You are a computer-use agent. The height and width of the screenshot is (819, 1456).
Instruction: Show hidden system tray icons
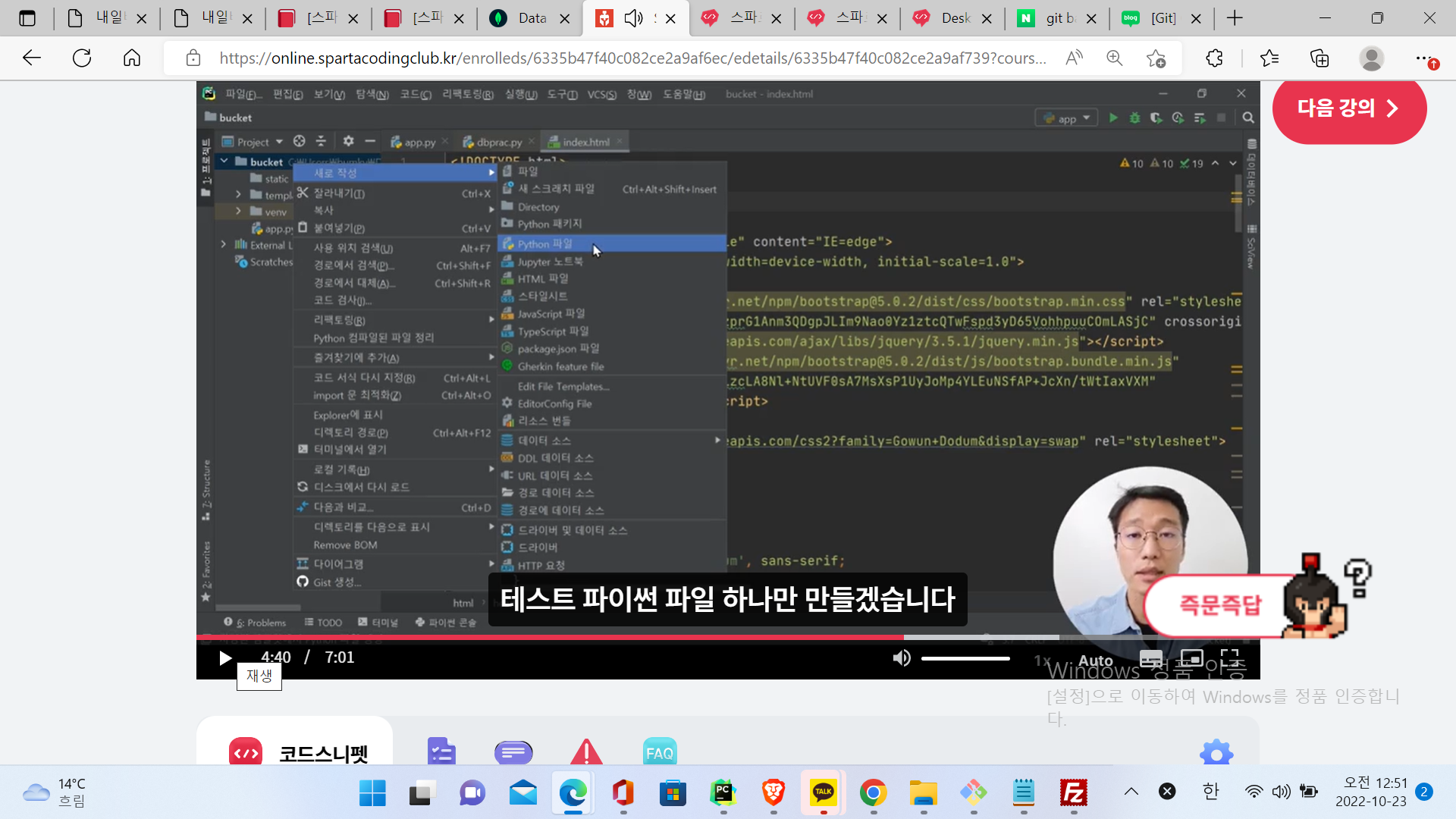(x=1131, y=792)
